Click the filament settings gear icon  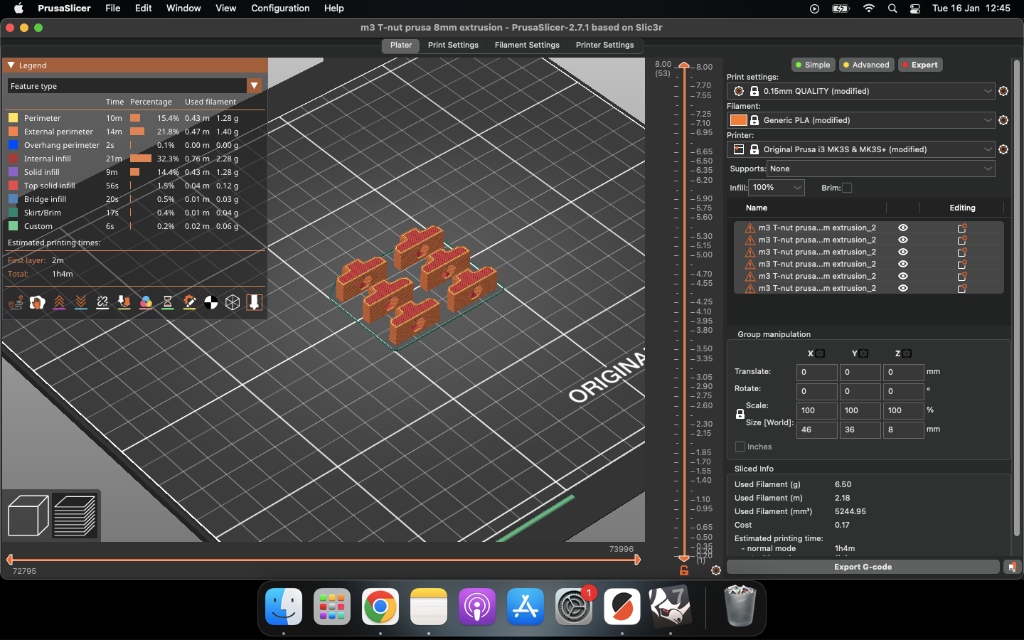pyautogui.click(x=1003, y=120)
